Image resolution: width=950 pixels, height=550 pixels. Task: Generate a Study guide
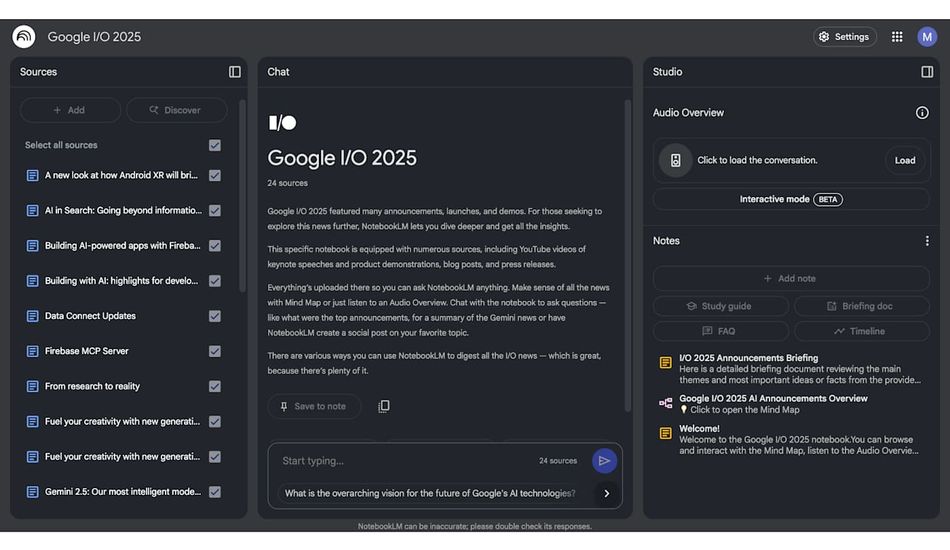(x=720, y=306)
